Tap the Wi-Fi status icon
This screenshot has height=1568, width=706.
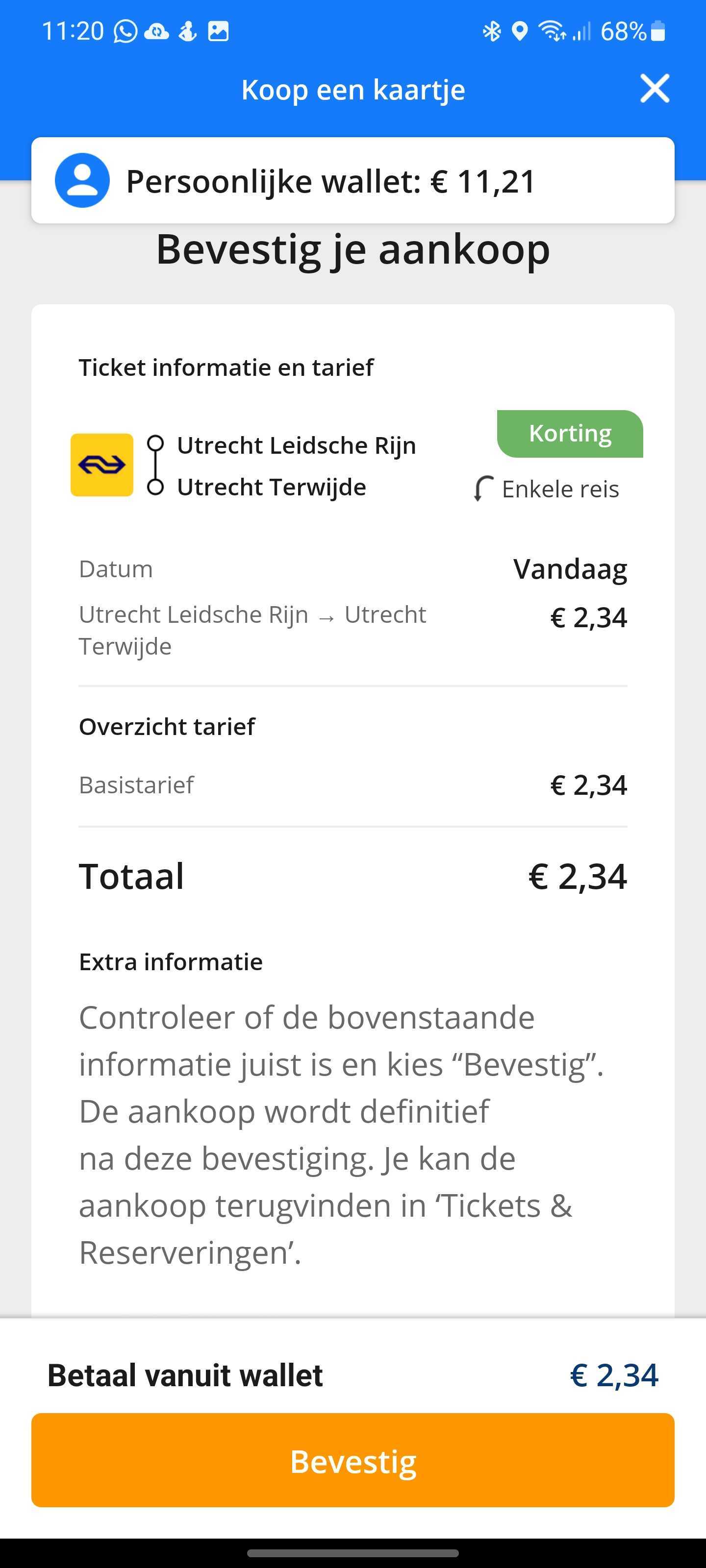pos(552,30)
